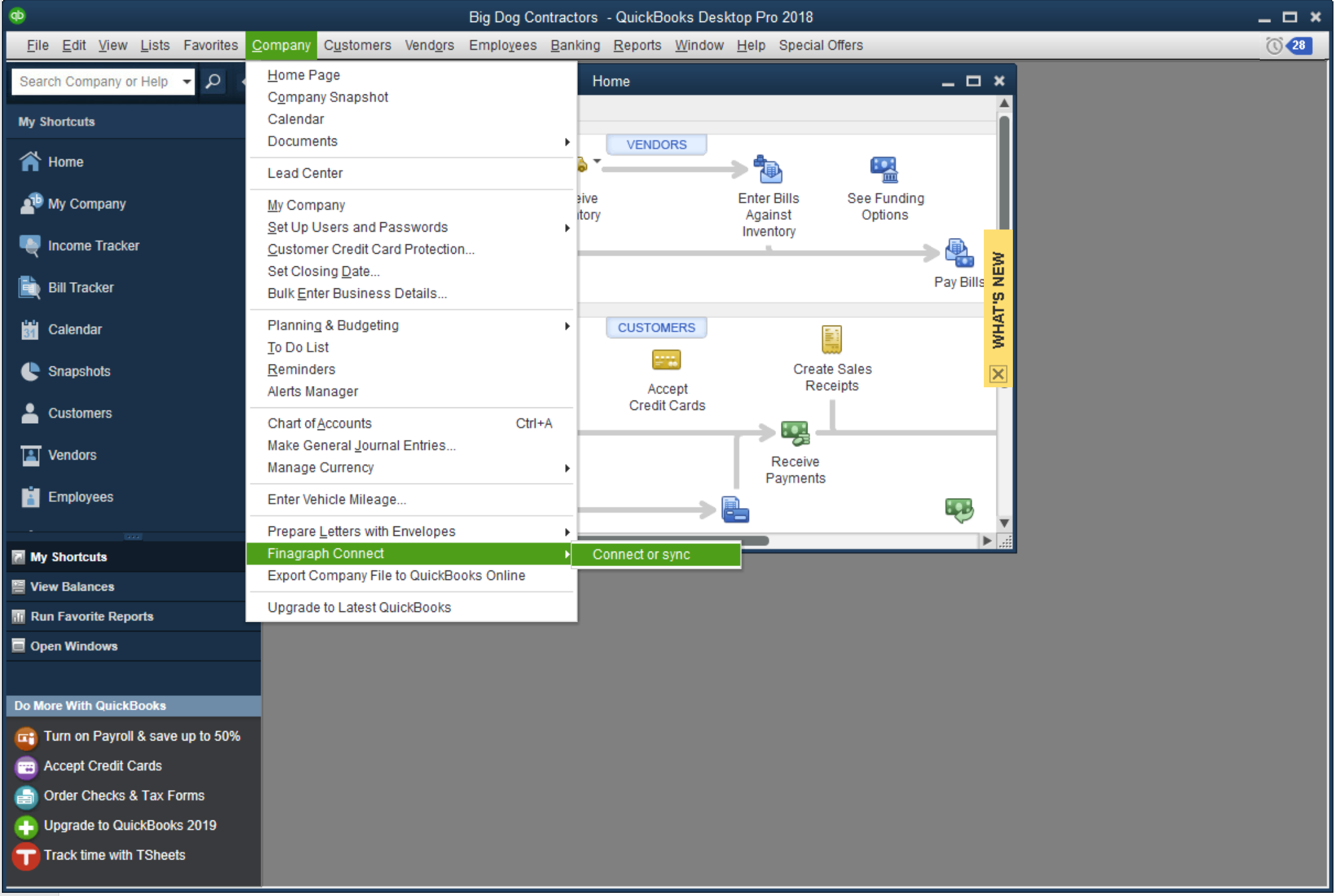
Task: Click scroll right arrow in Home window
Action: tap(986, 540)
